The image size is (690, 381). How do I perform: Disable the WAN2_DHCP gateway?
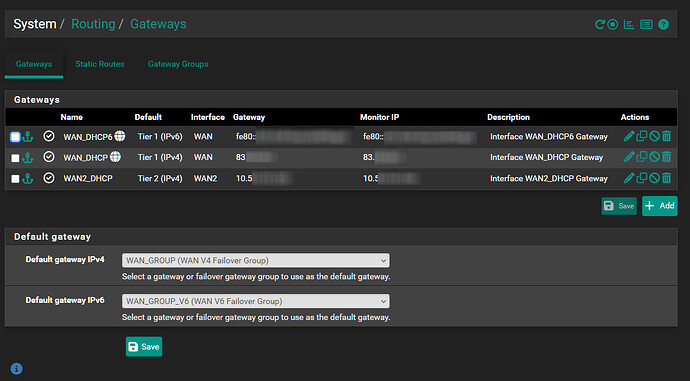click(x=654, y=178)
